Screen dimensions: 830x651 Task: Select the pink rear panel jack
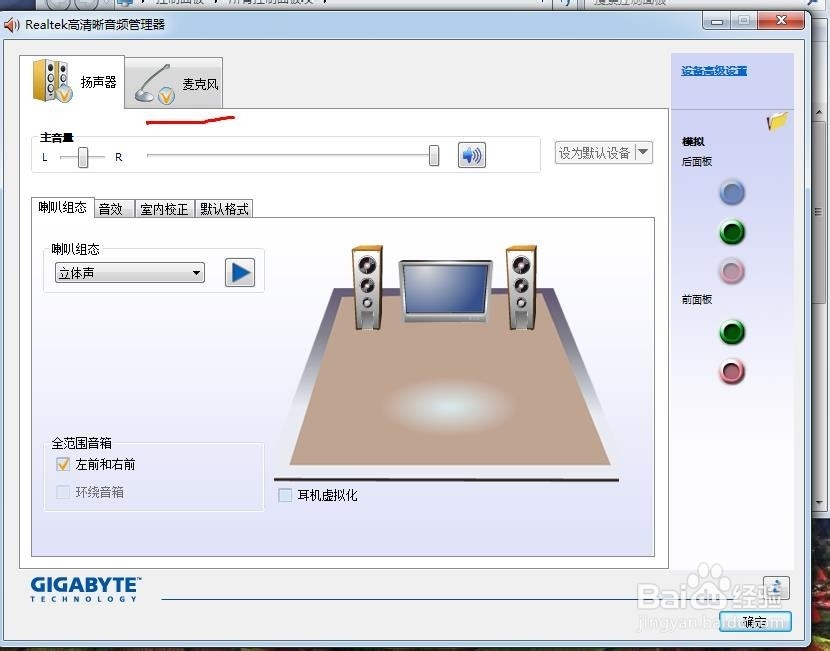[732, 272]
